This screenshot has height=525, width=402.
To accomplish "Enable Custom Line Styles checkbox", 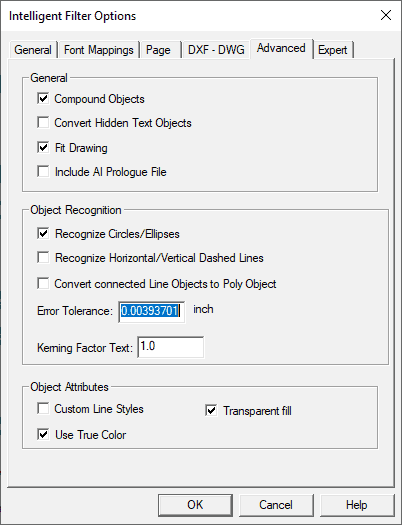I will click(43, 408).
